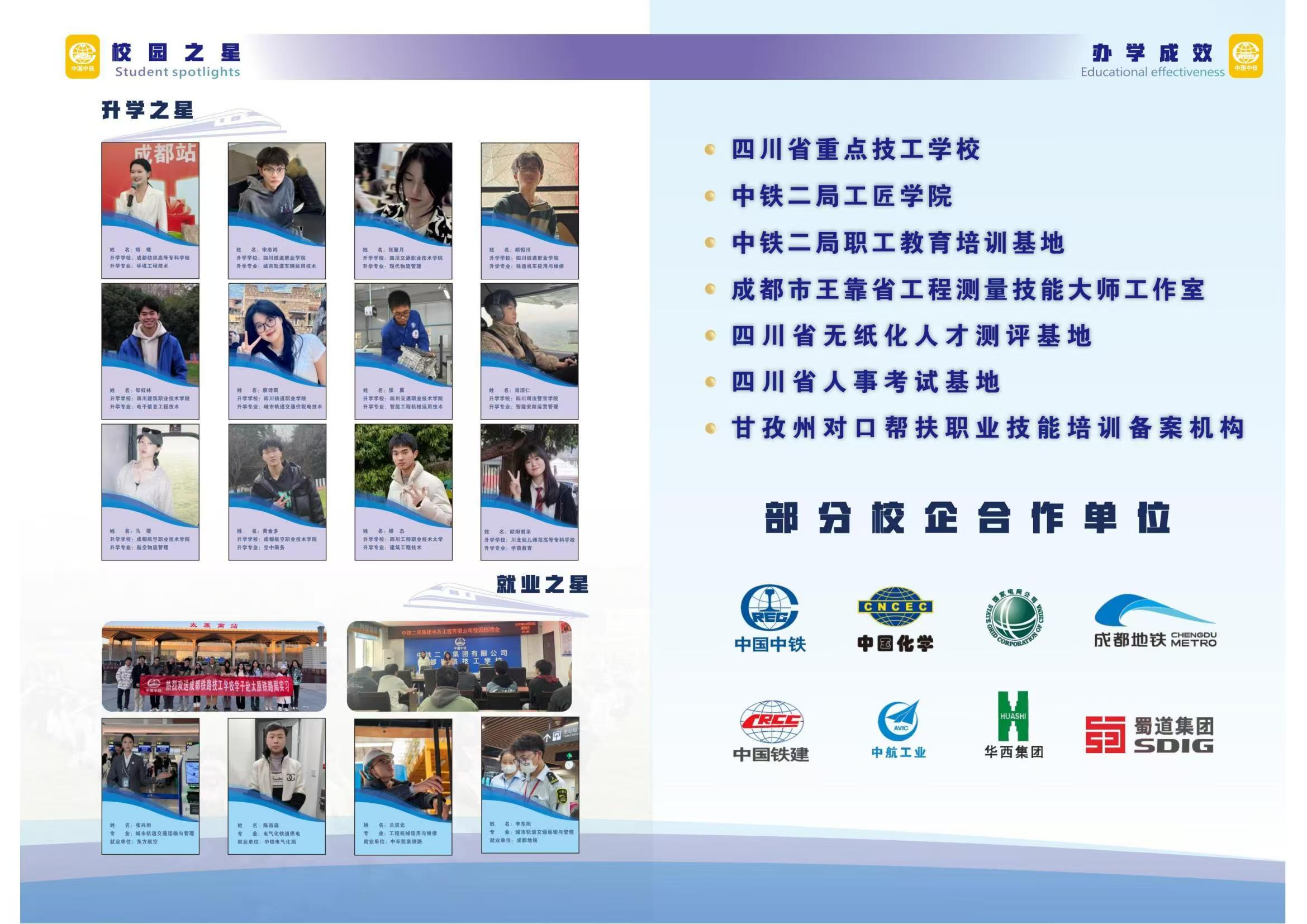Click the text 铁道机车应用与维修

(540, 266)
